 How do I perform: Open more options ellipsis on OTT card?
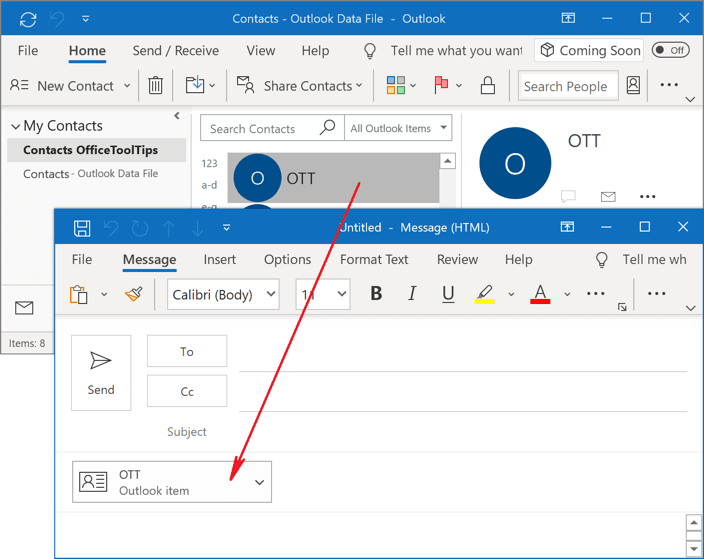(647, 196)
